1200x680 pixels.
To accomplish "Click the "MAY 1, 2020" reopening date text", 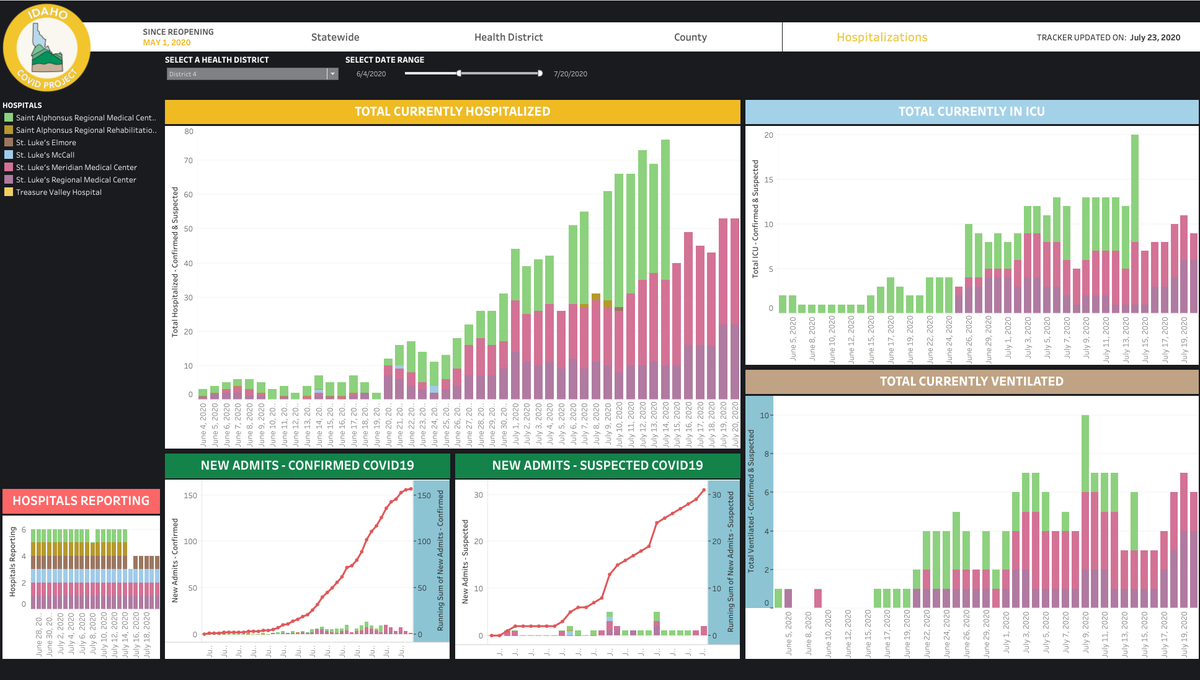I will point(165,43).
